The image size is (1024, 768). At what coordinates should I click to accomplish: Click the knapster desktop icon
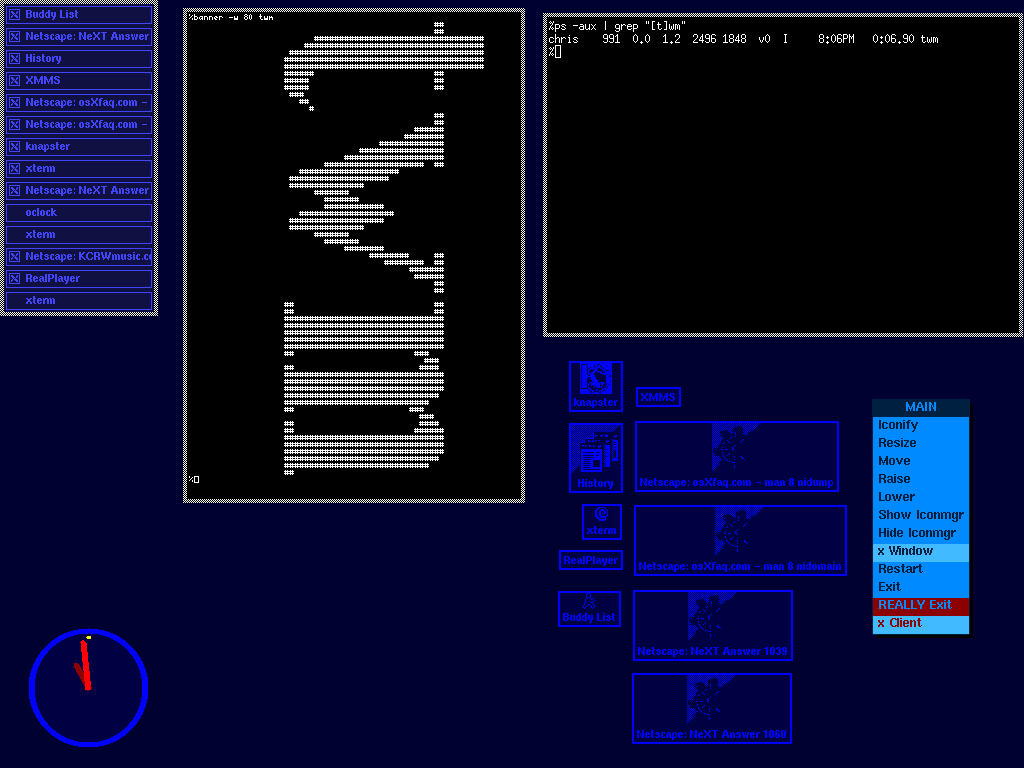pos(596,386)
